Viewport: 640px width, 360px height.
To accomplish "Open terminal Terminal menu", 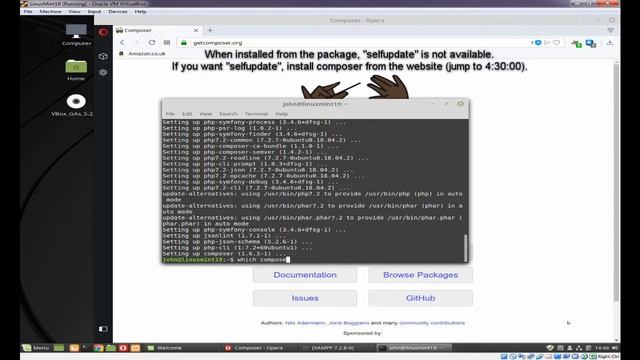I will [x=256, y=114].
